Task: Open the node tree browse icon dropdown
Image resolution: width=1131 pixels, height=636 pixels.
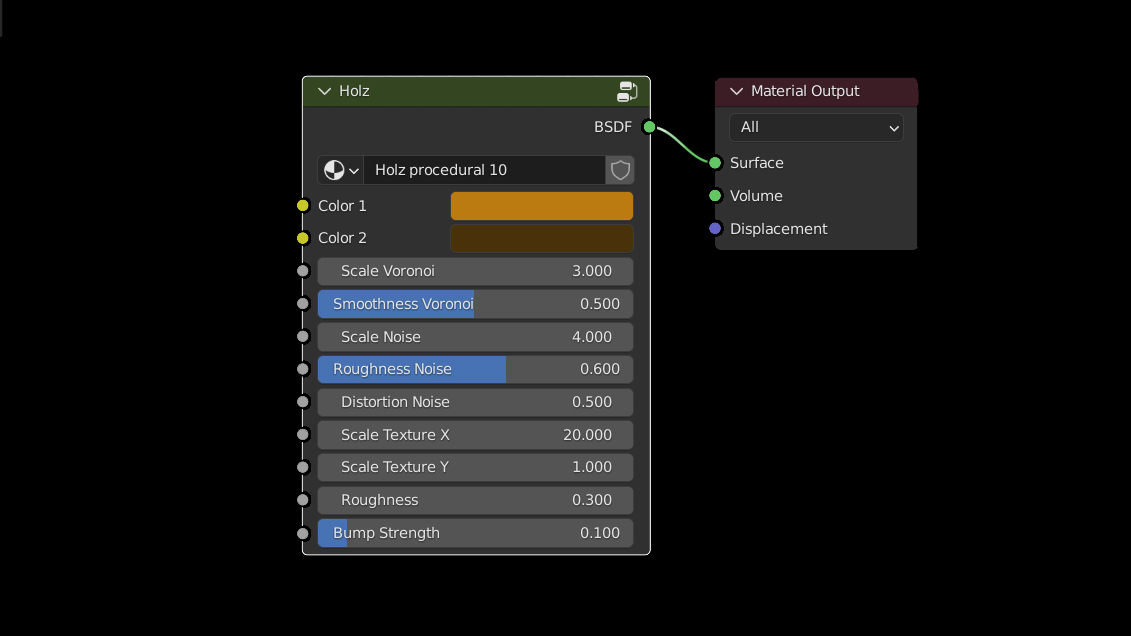Action: point(341,170)
